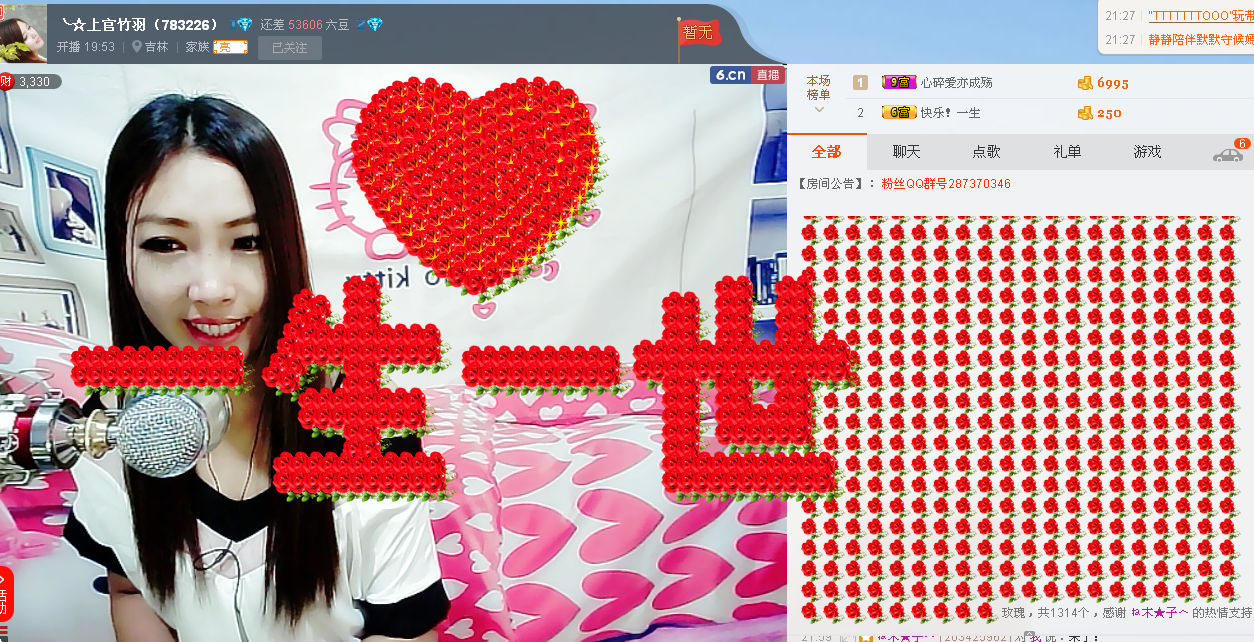Switch to the 礼单 gift list tab
This screenshot has width=1254, height=642.
point(1067,151)
